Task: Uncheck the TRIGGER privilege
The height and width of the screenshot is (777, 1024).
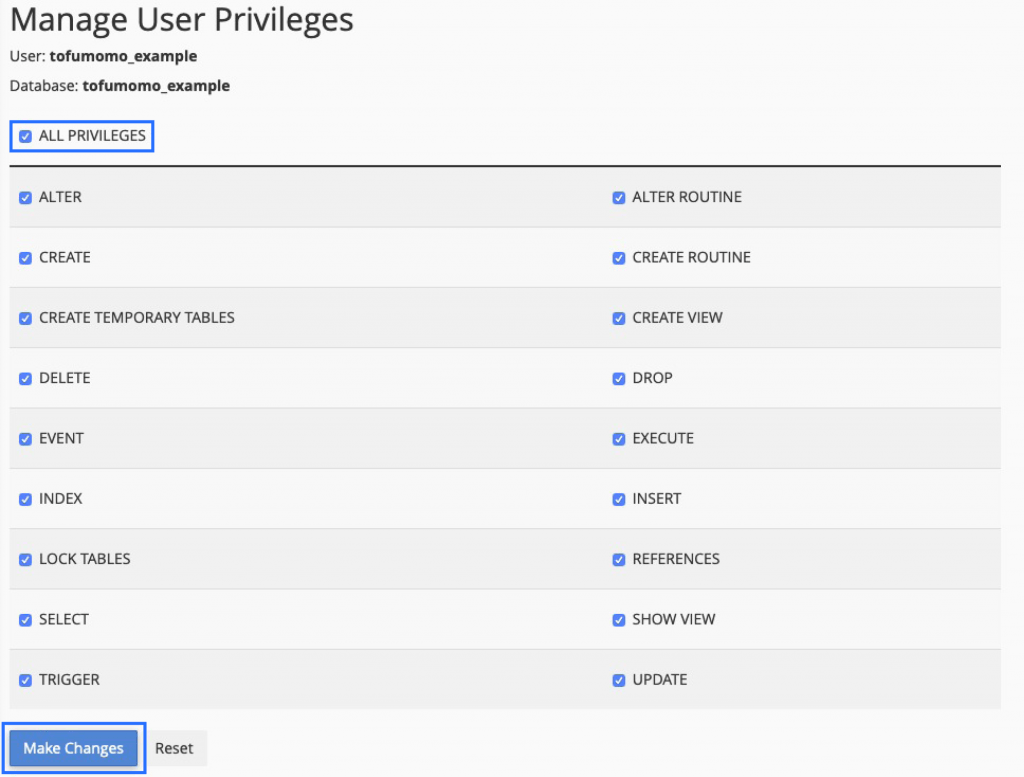Action: click(25, 680)
